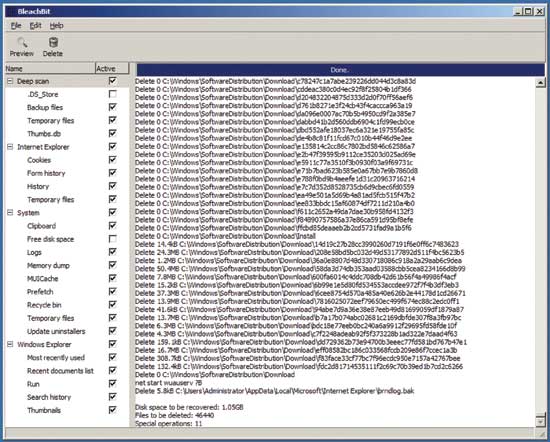This screenshot has height=442, width=550.
Task: Select the Run tree item
Action: (x=33, y=384)
